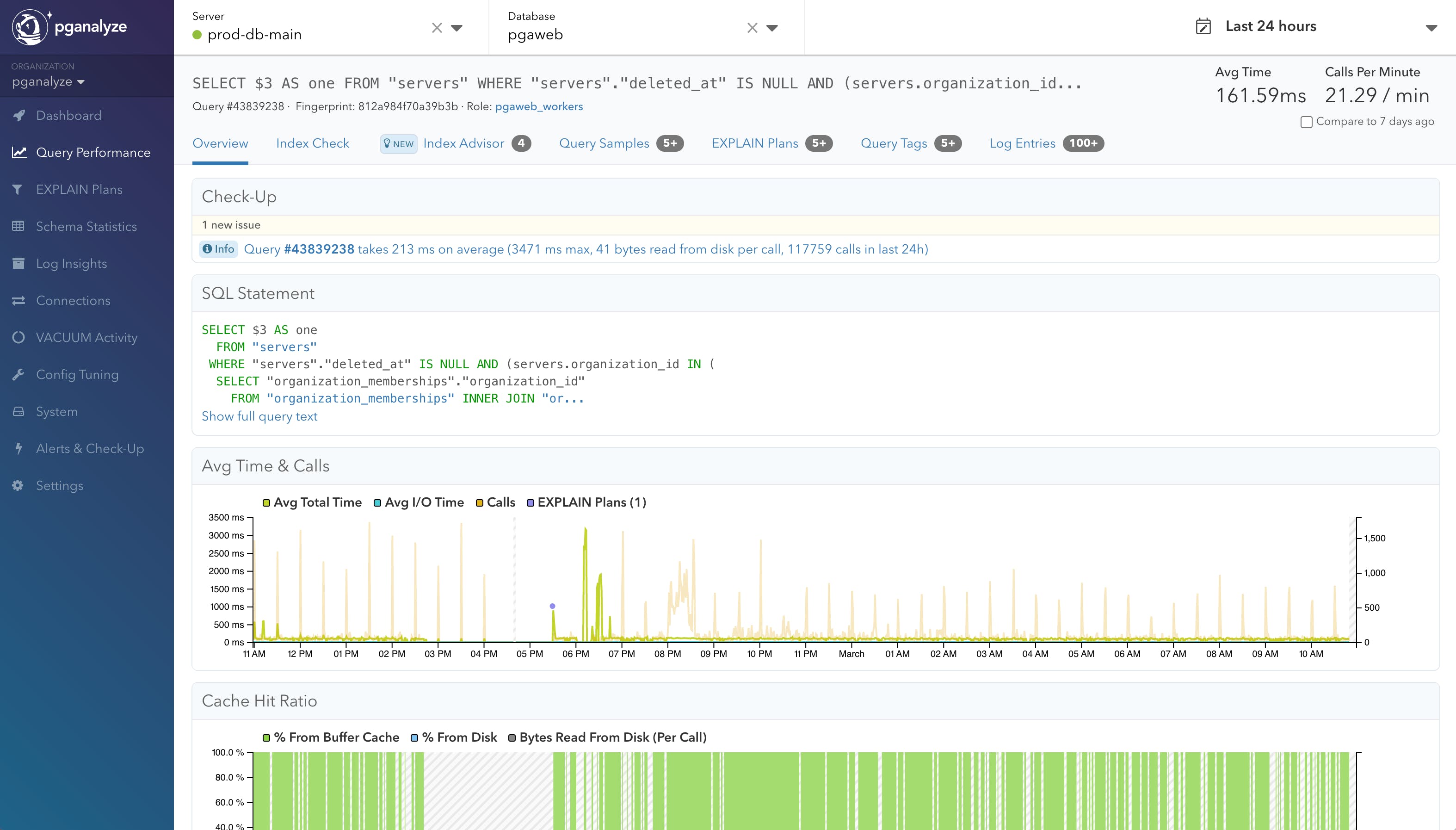
Task: Click the Config Tuning wrench icon
Action: (x=18, y=375)
